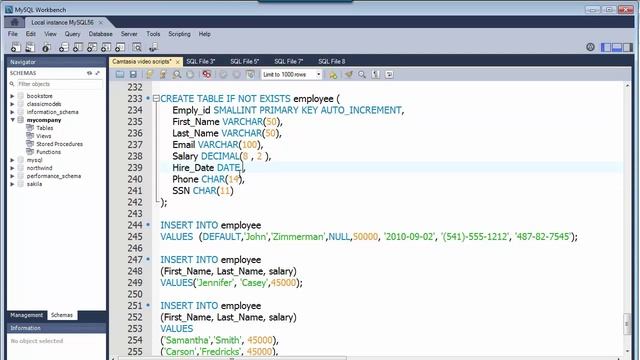Toggle invisible characters display
The height and width of the screenshot is (360, 640).
click(376, 74)
